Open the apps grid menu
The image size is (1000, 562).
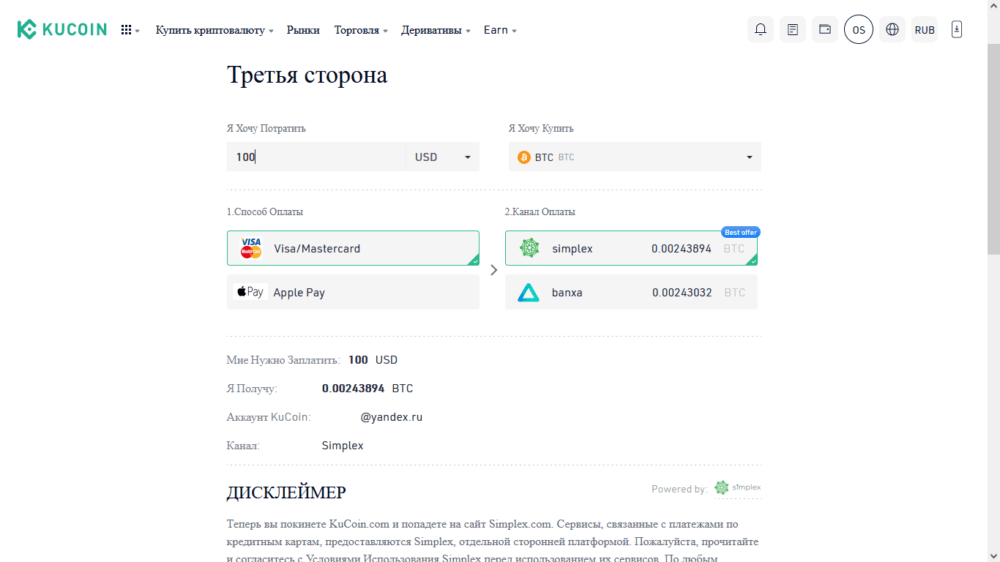coord(129,30)
